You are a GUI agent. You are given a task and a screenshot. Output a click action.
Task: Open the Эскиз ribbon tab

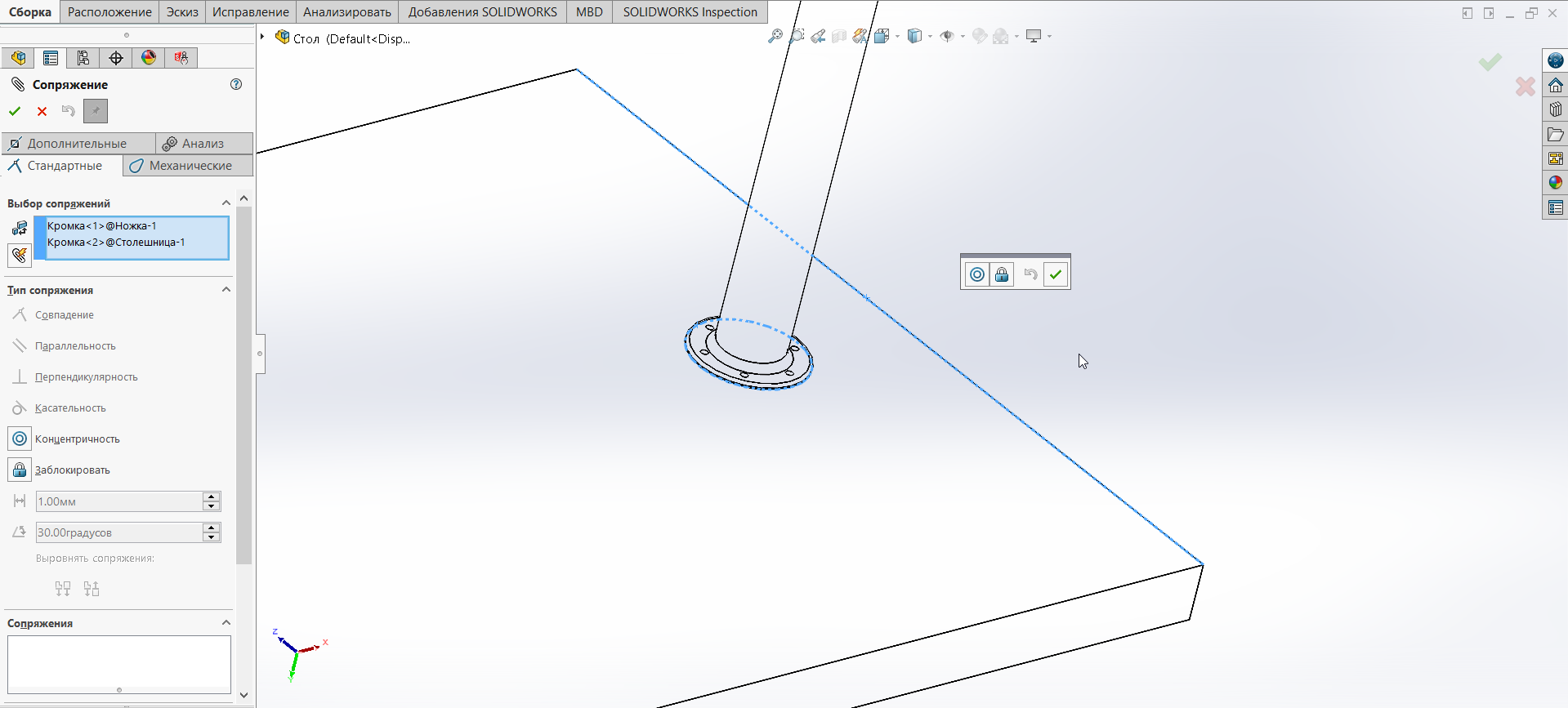point(182,12)
